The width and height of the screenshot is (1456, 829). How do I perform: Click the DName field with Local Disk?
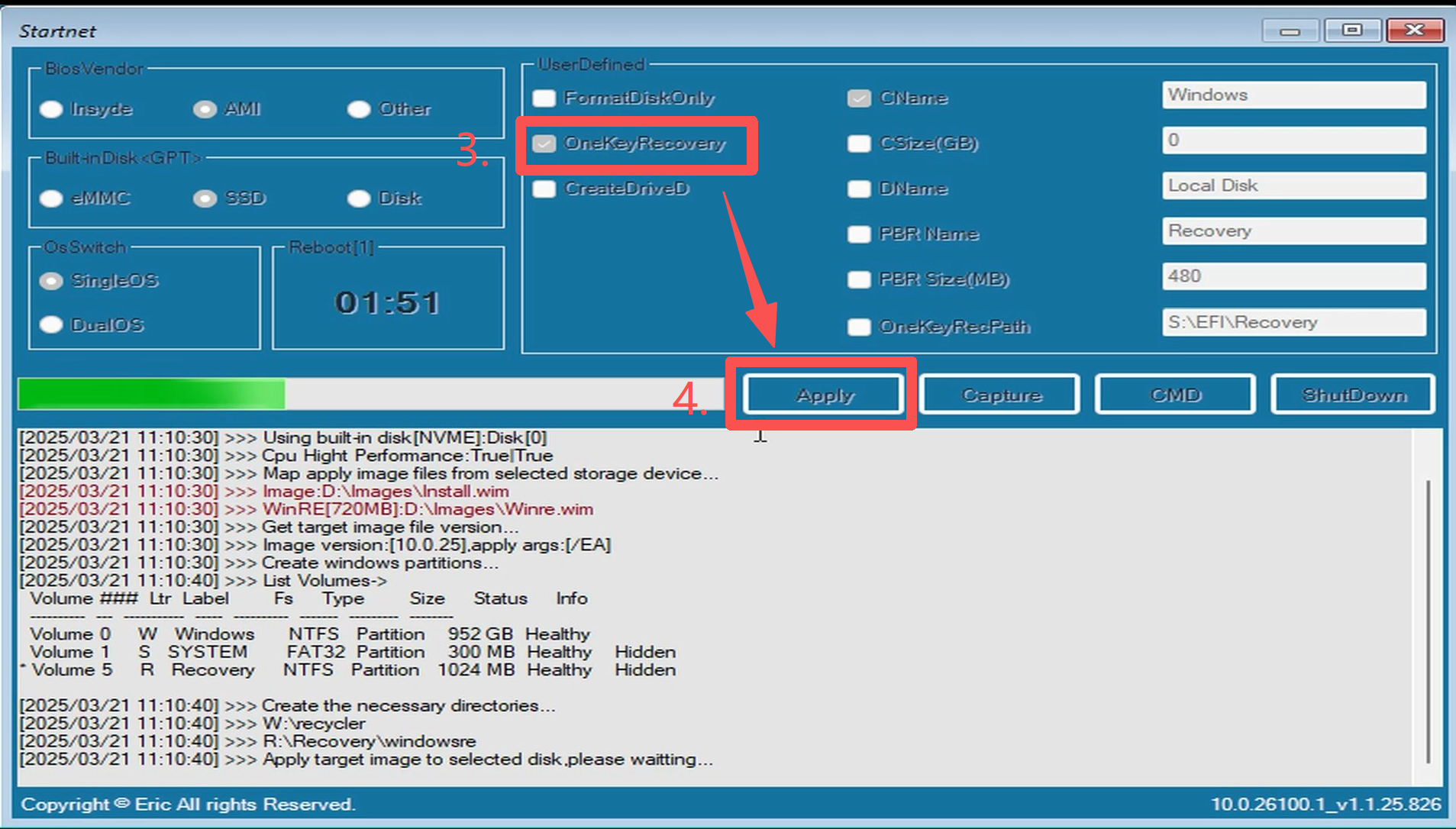tap(1294, 185)
